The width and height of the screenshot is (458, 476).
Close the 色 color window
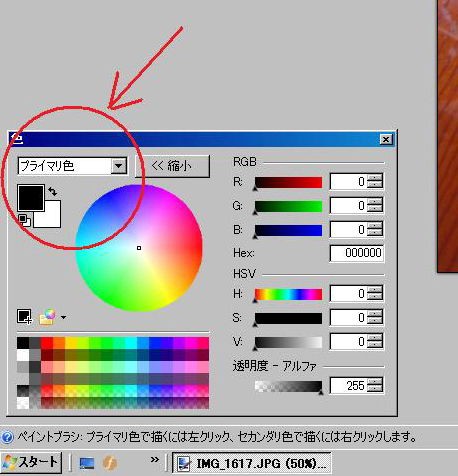(386, 139)
